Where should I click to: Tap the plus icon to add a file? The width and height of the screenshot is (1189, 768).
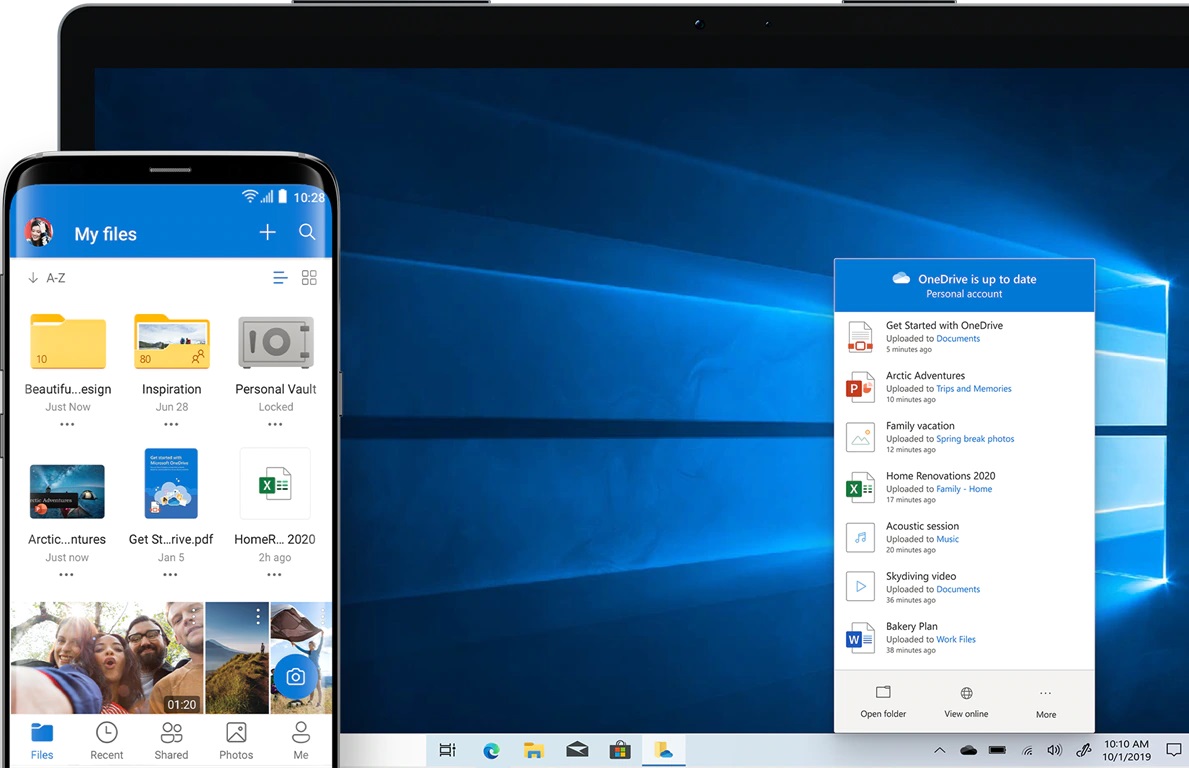coord(267,231)
